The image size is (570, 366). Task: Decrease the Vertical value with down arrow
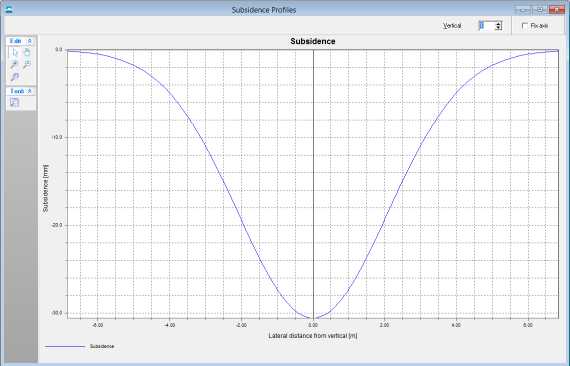[498, 28]
